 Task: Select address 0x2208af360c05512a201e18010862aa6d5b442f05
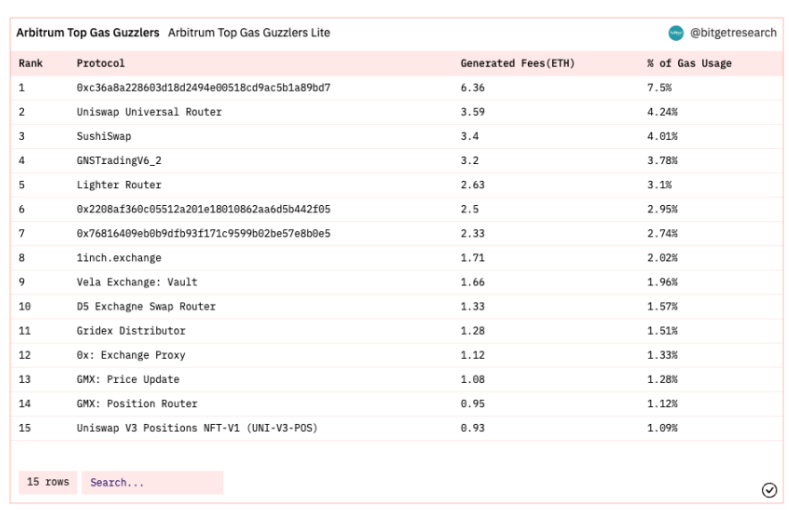coord(203,209)
